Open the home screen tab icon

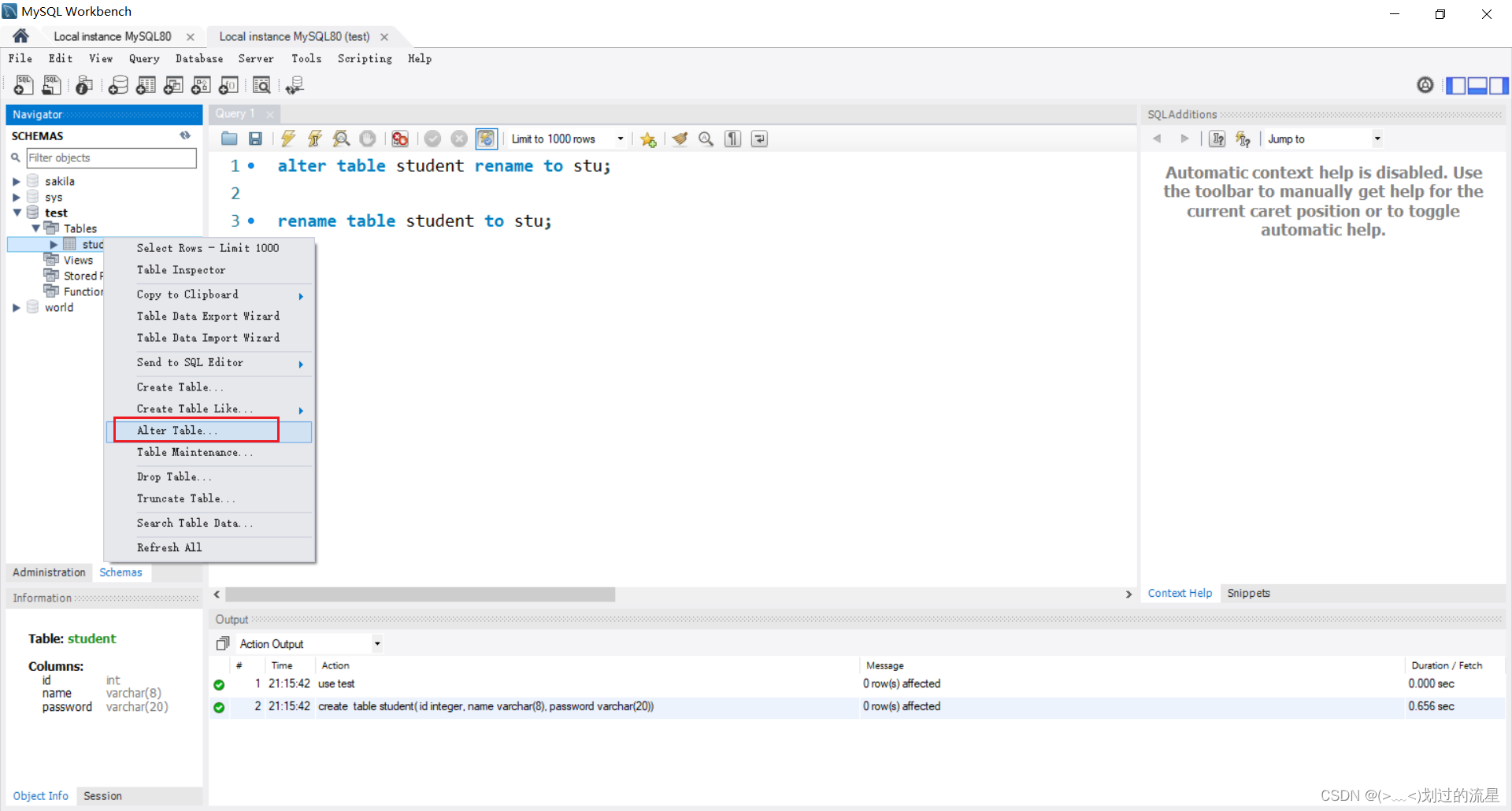point(21,36)
